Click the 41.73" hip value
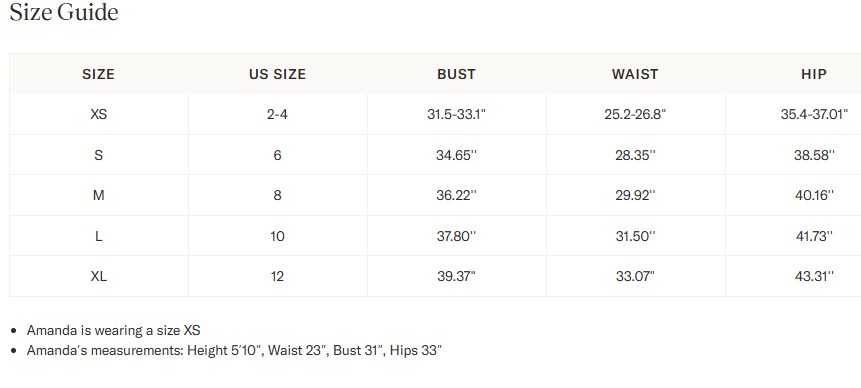 tap(814, 236)
